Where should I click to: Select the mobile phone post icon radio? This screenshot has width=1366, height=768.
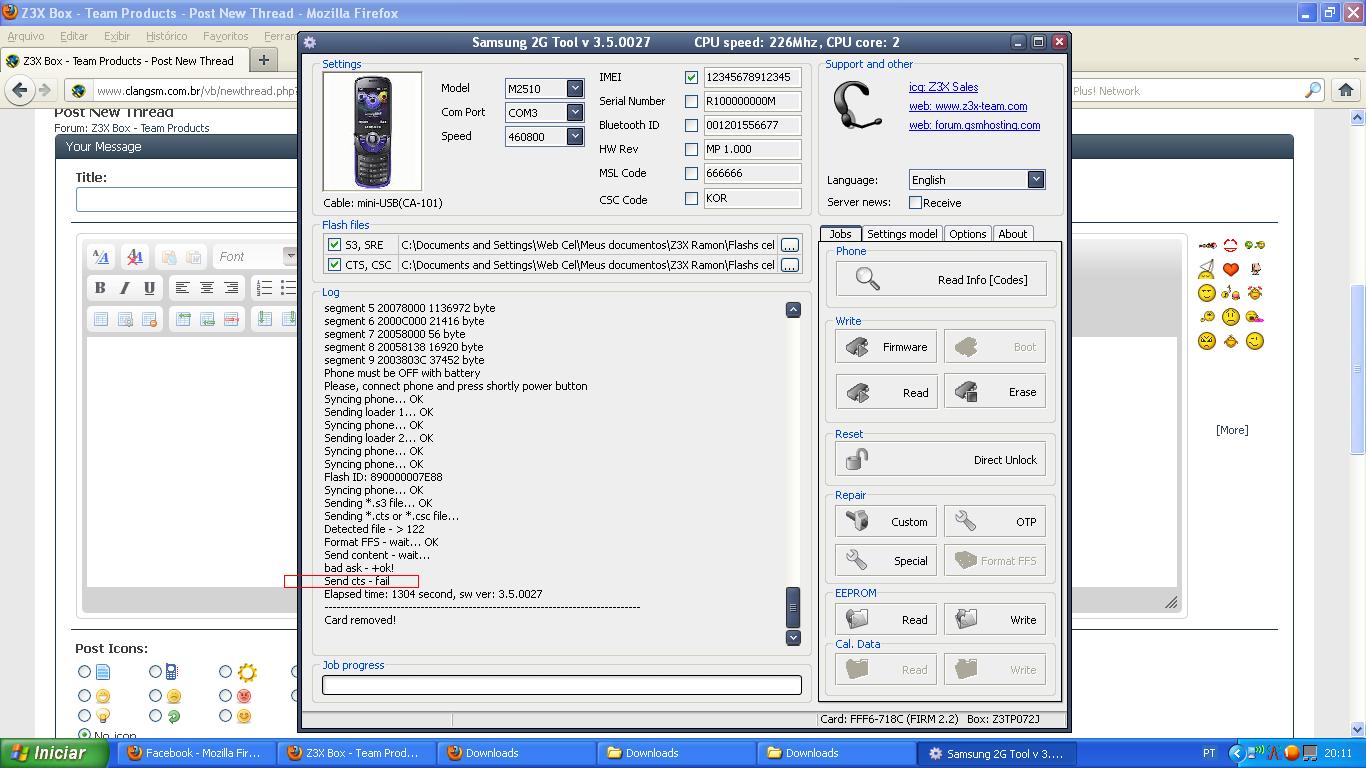pyautogui.click(x=155, y=672)
